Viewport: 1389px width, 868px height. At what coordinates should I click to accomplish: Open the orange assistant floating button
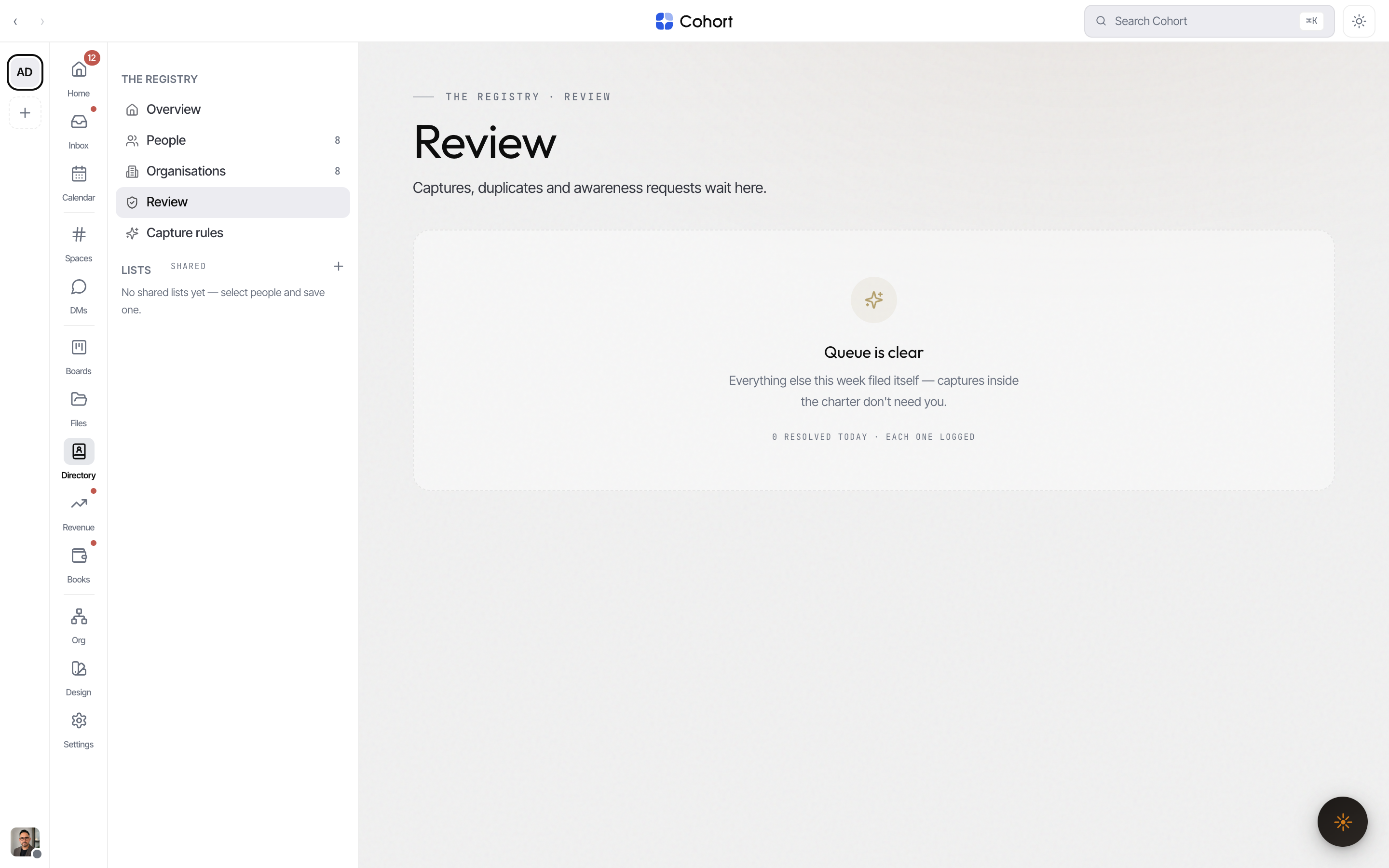(x=1343, y=822)
